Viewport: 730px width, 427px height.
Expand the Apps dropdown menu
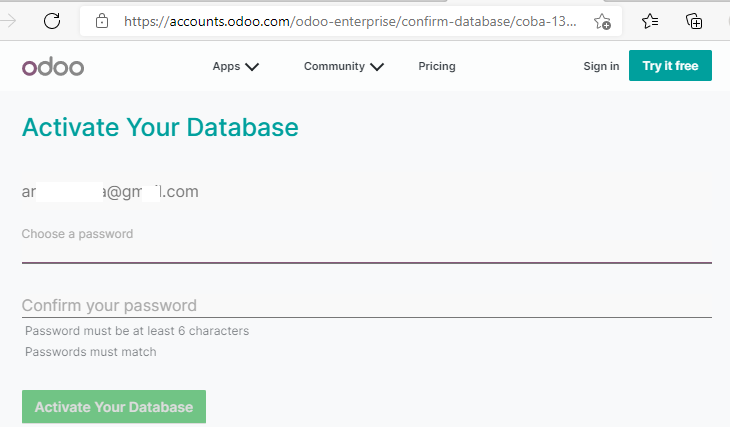pos(236,66)
